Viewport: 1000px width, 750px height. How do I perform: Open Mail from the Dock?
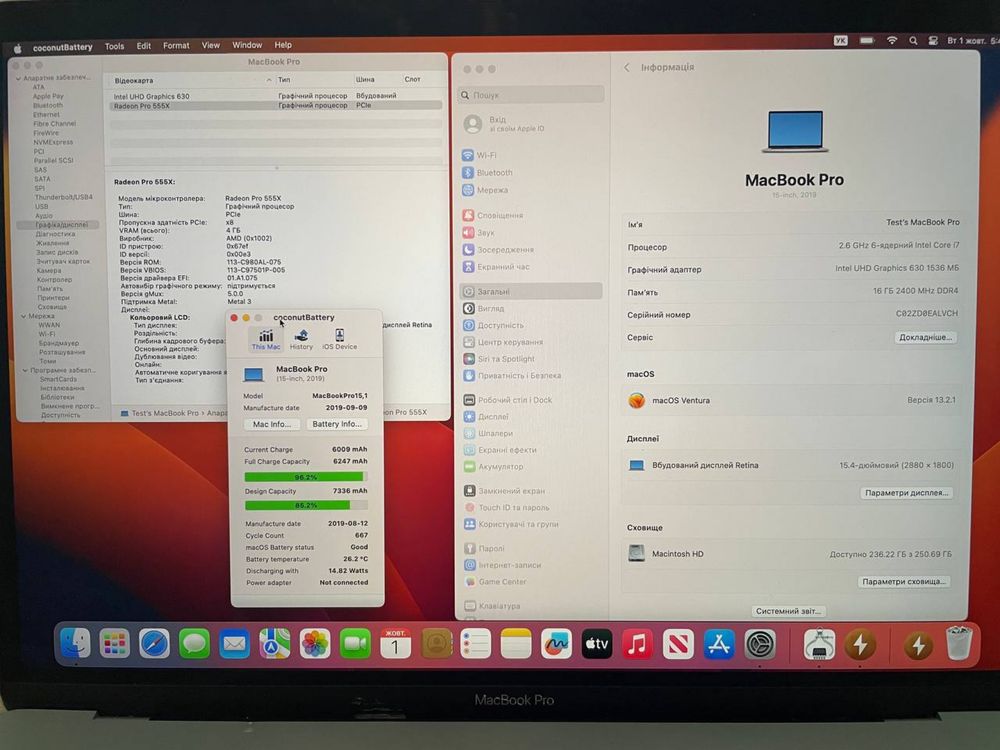235,644
